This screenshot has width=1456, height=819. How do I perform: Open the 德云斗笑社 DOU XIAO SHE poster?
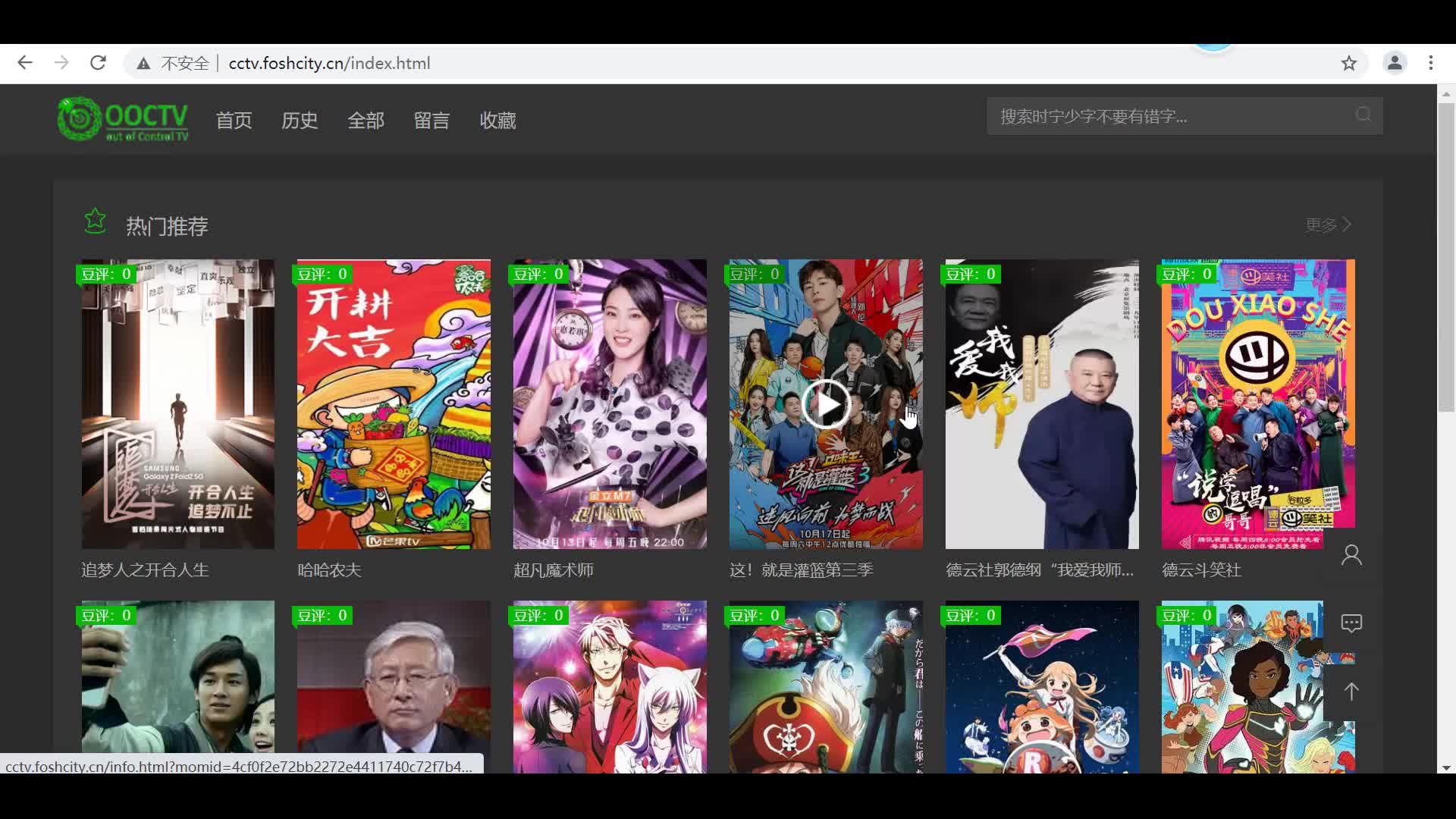pyautogui.click(x=1258, y=404)
